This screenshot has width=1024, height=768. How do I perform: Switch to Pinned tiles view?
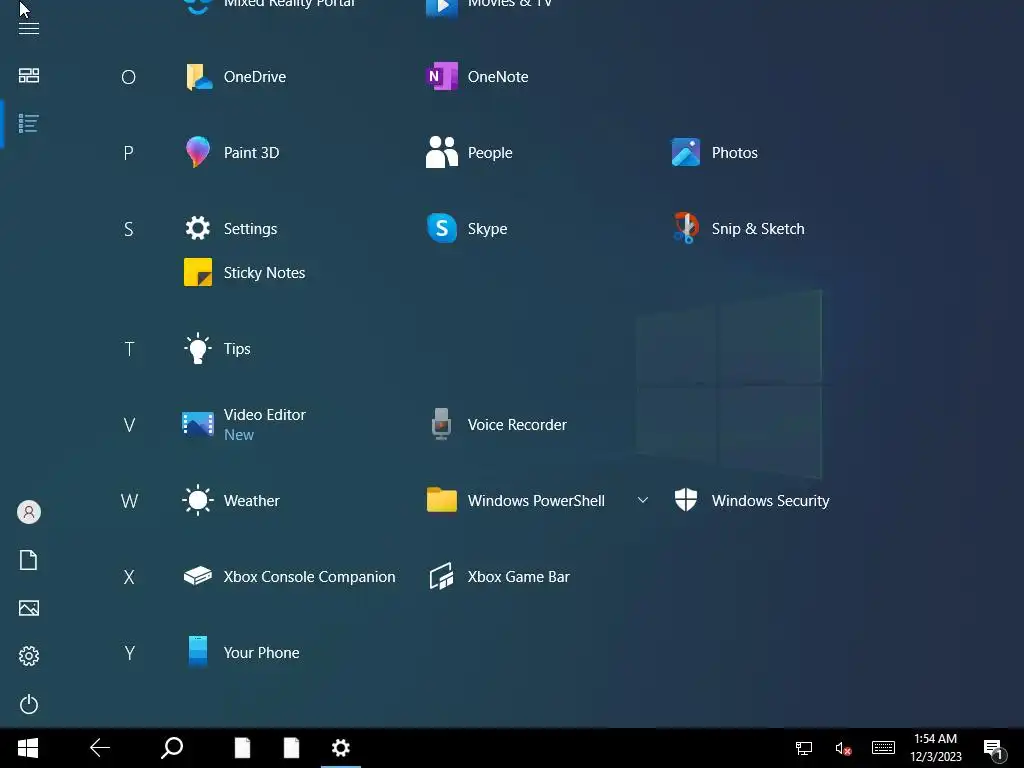[29, 76]
